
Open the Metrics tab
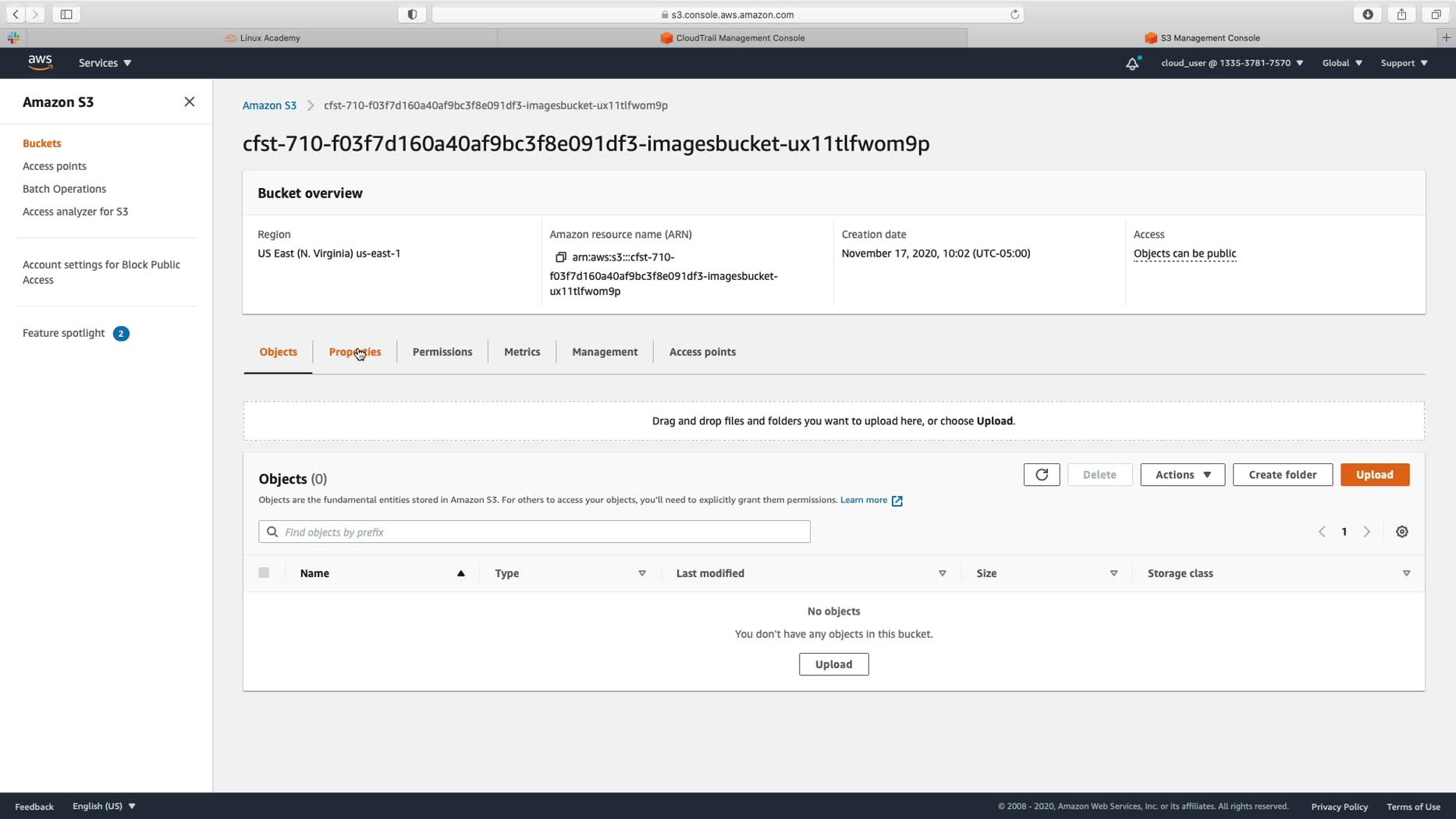pyautogui.click(x=522, y=353)
